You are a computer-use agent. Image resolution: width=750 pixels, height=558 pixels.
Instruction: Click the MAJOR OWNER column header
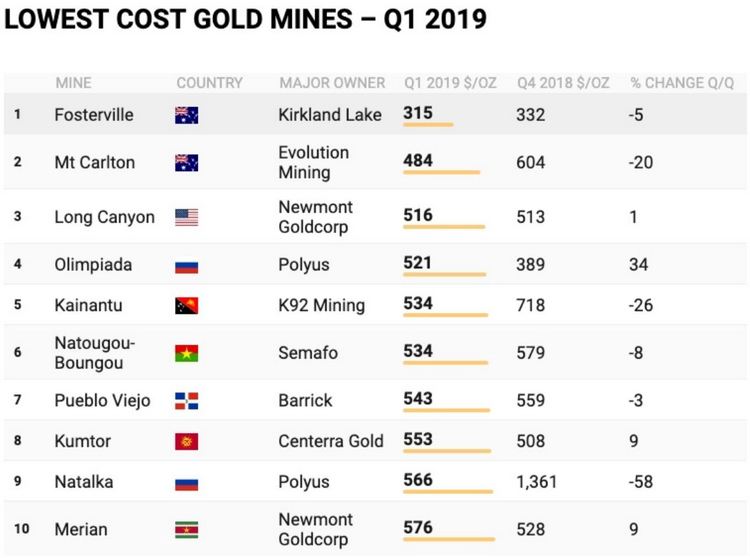point(332,83)
